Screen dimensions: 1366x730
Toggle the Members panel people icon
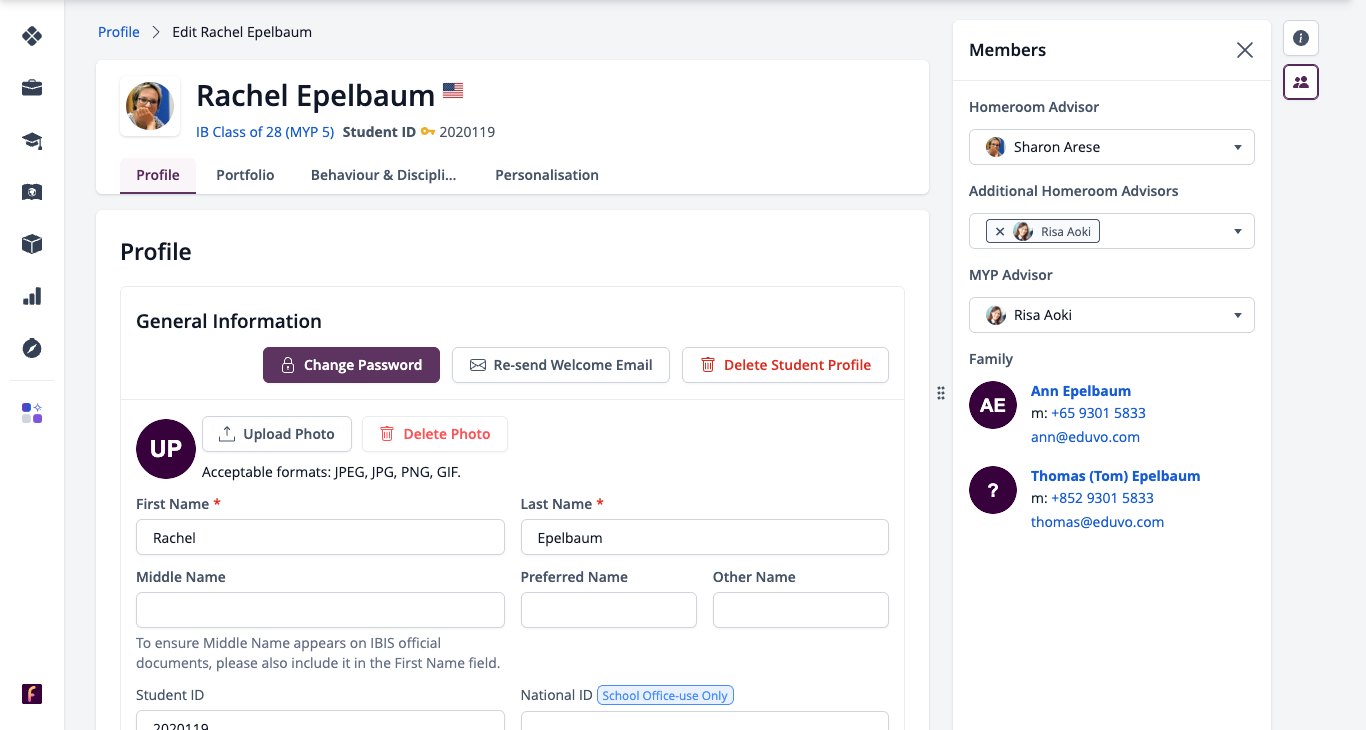click(x=1301, y=82)
